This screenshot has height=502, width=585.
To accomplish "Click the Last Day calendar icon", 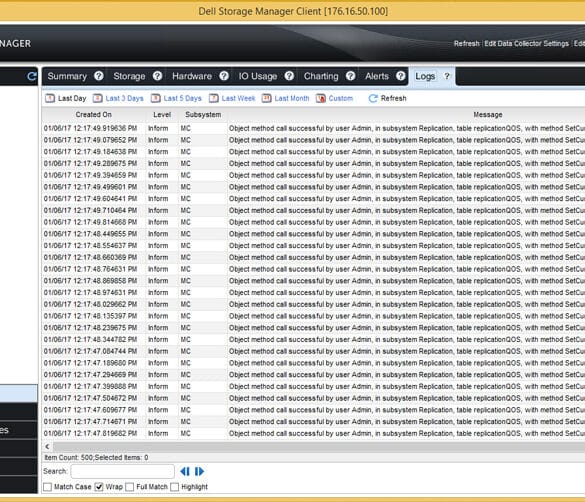I will point(50,98).
